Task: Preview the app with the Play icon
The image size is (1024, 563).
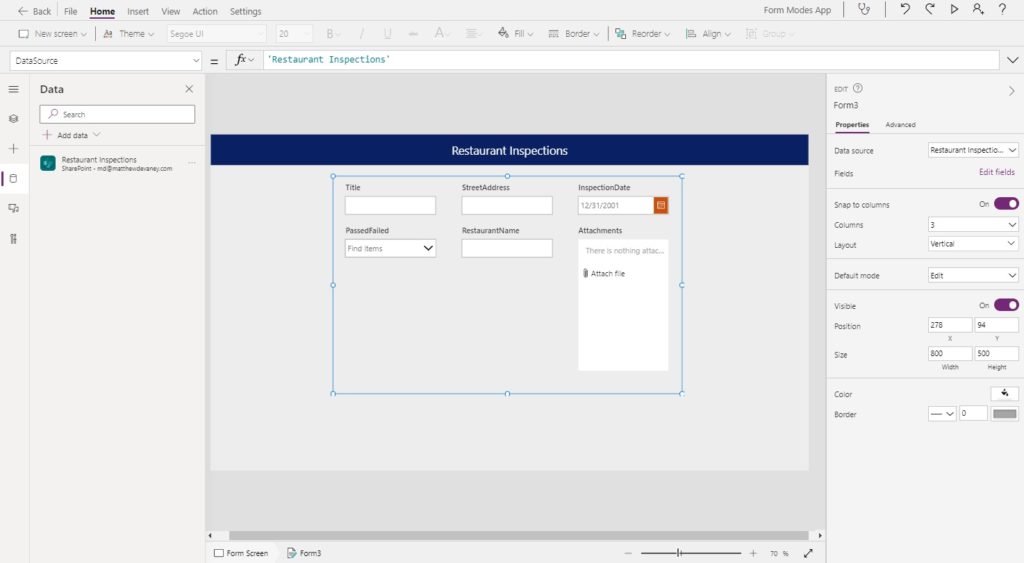Action: [x=954, y=9]
